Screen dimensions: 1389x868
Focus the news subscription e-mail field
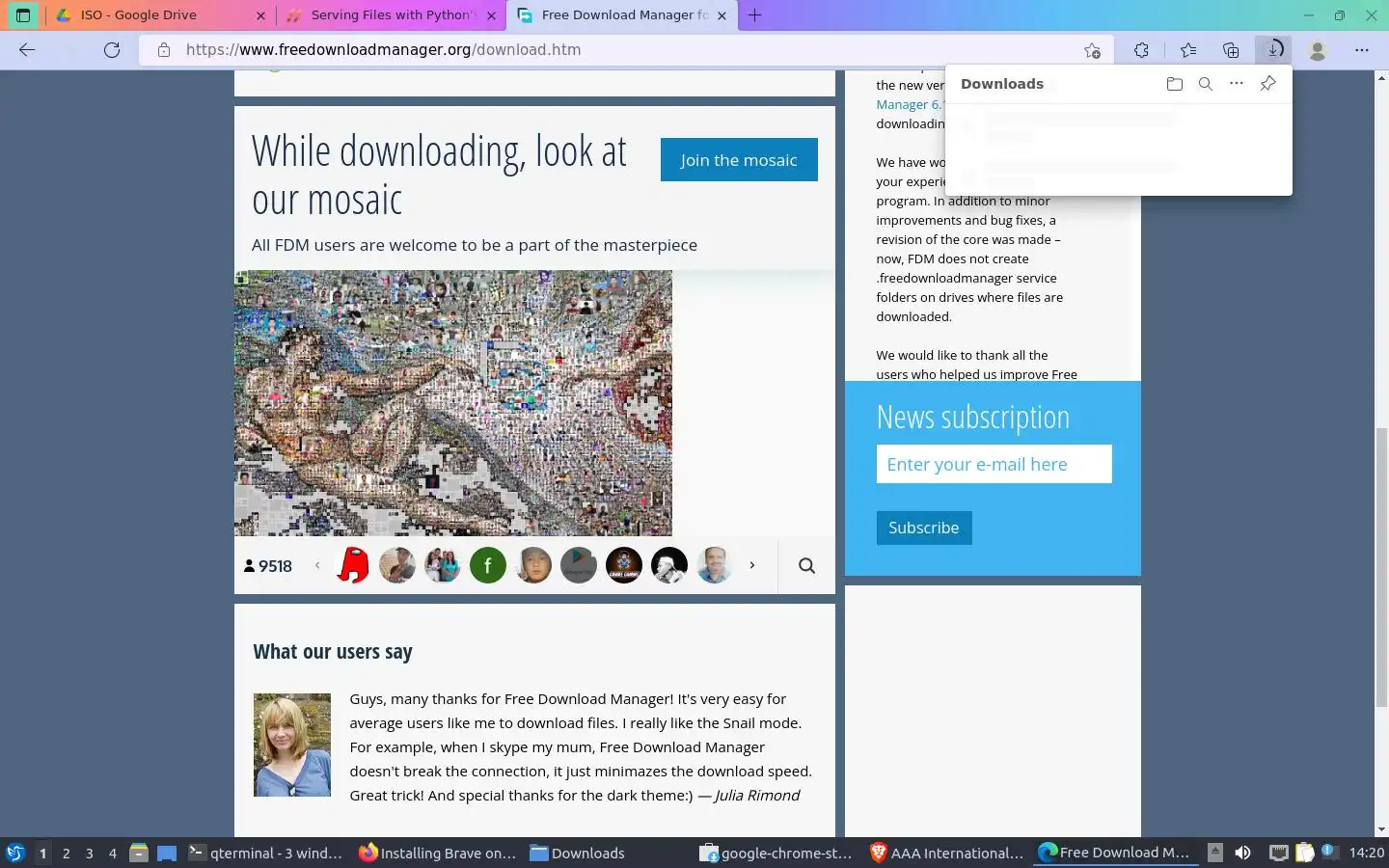[994, 464]
